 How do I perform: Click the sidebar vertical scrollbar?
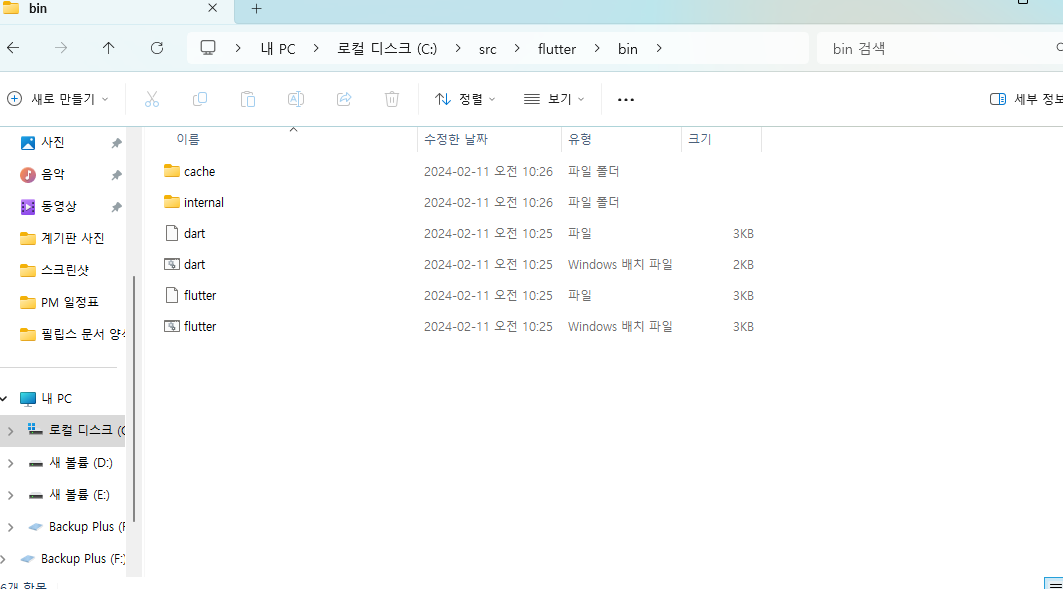(134, 399)
